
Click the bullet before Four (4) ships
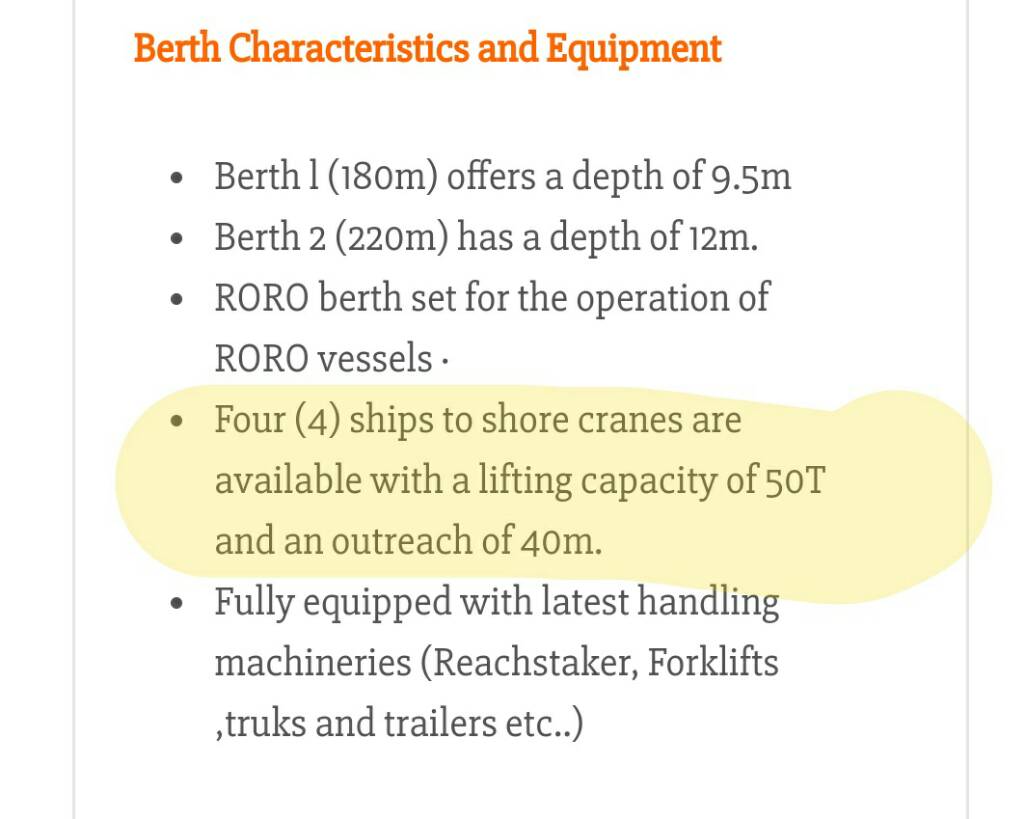[x=177, y=422]
